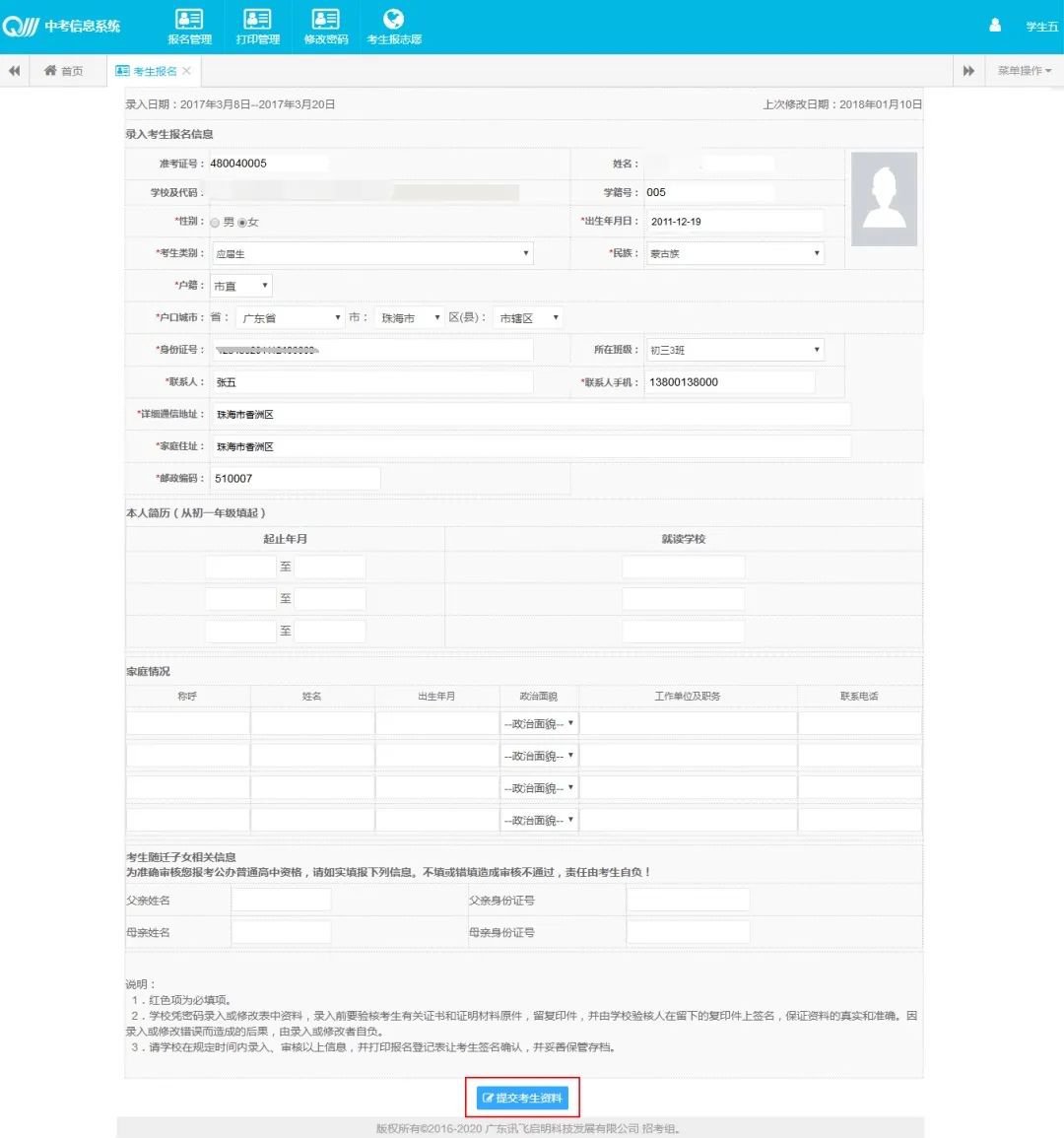The image size is (1064, 1138).
Task: Open the 菜单操作 menu
Action: pyautogui.click(x=1024, y=71)
